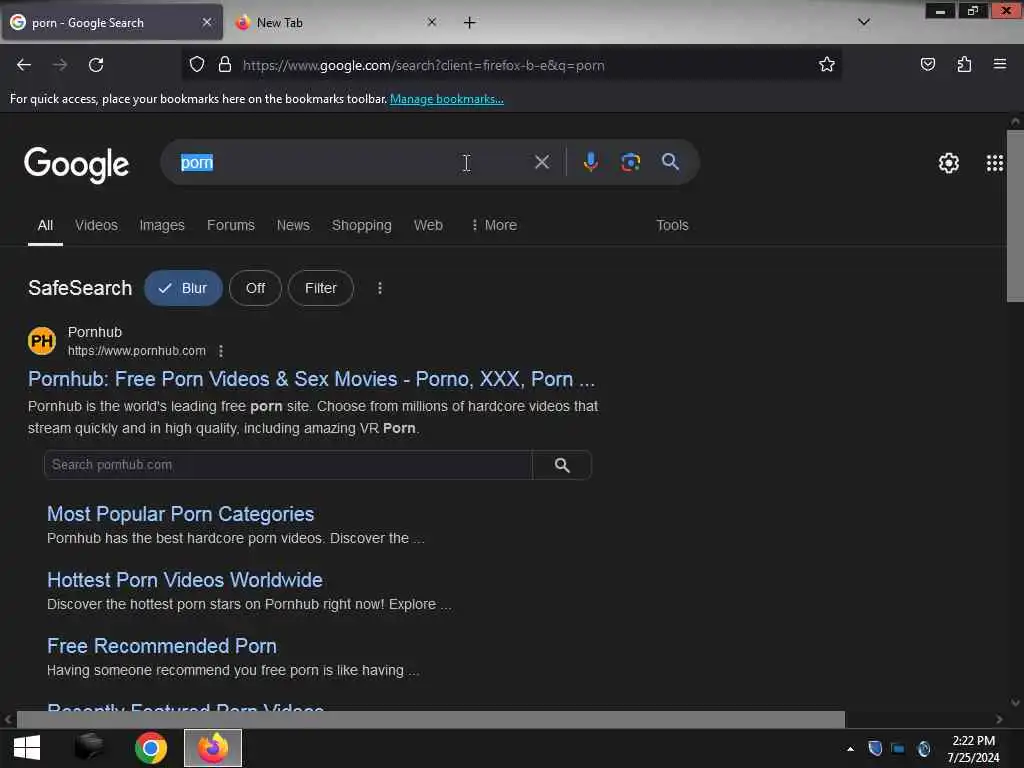Switch to the Videos results tab

coord(96,225)
